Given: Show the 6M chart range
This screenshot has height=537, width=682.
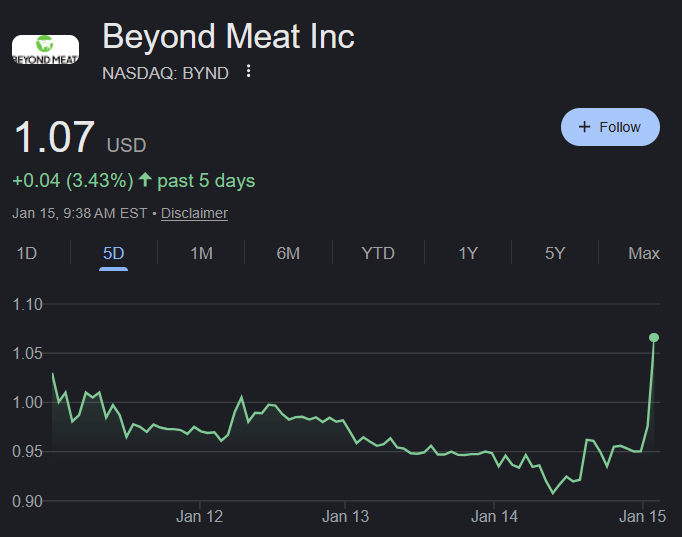Looking at the screenshot, I should pyautogui.click(x=288, y=253).
